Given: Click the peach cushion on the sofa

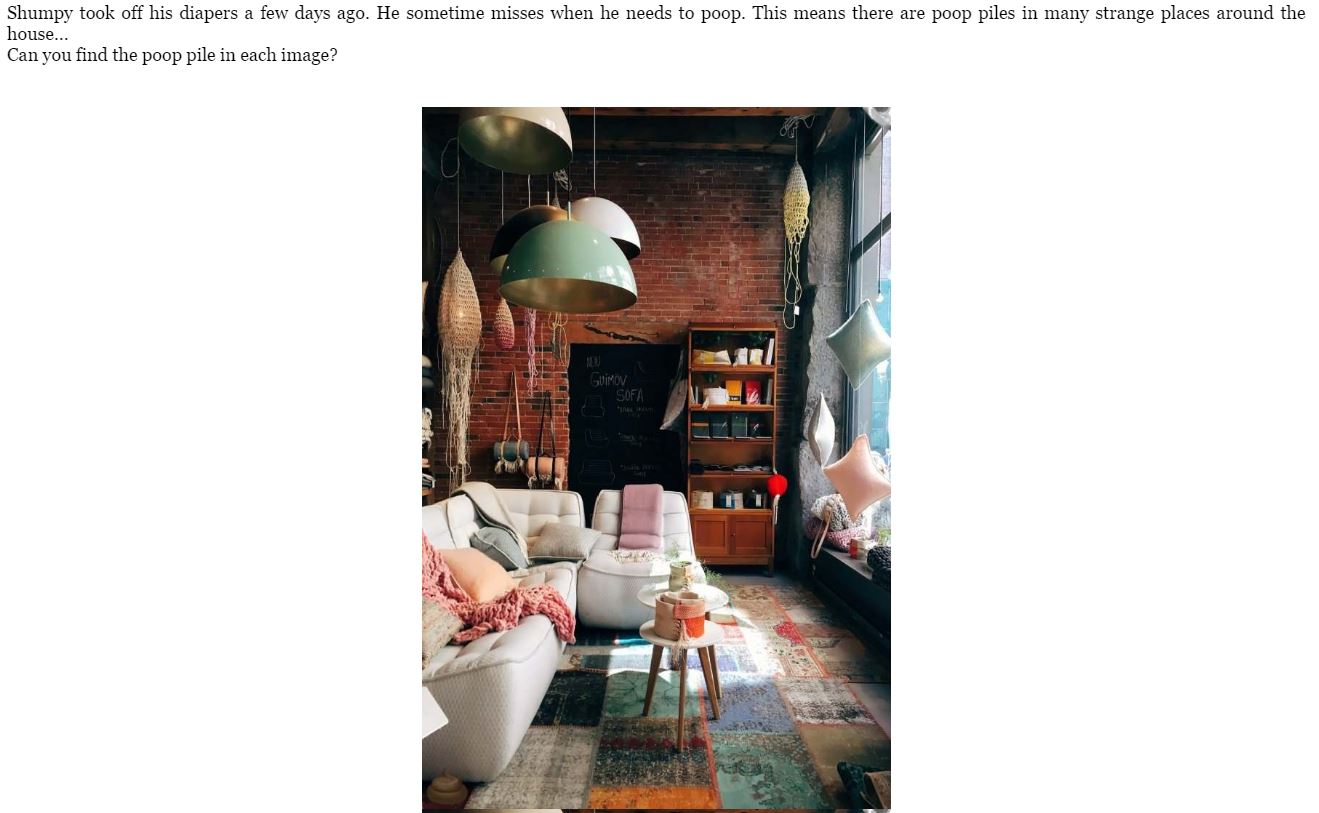Looking at the screenshot, I should 478,574.
